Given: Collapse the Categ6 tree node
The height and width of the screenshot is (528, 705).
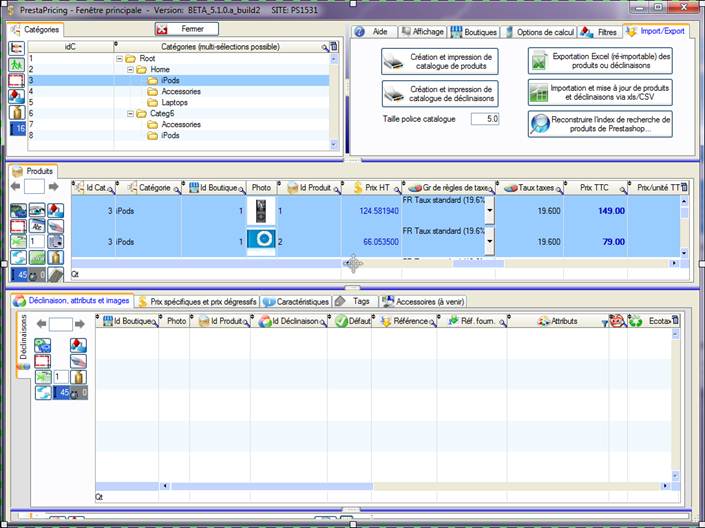Looking at the screenshot, I should click(x=130, y=114).
